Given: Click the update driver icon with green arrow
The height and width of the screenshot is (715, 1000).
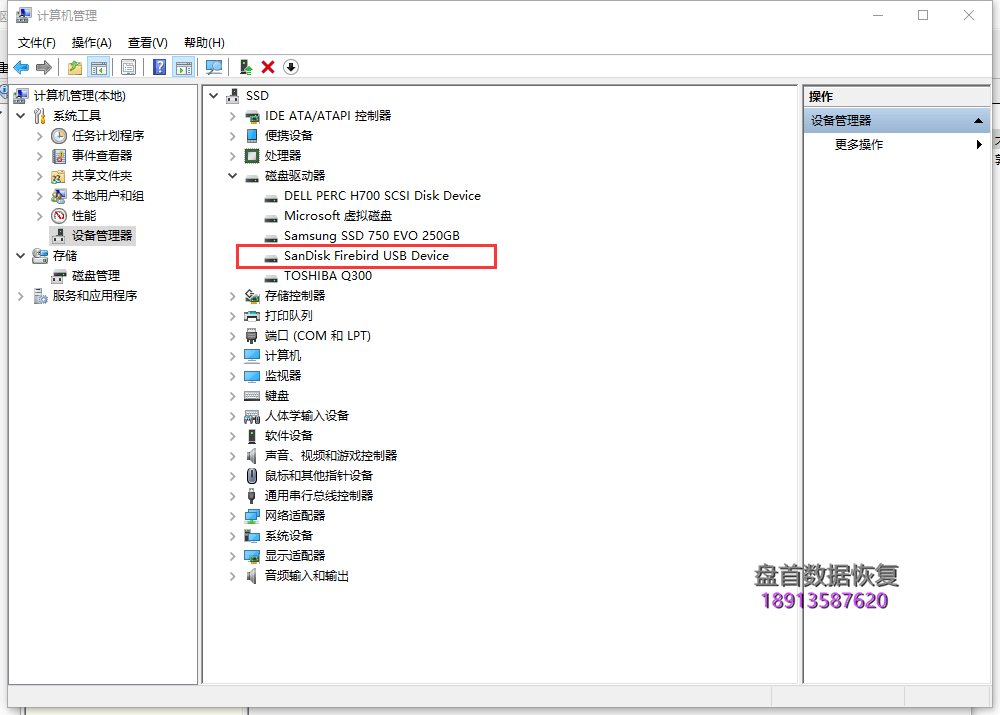Looking at the screenshot, I should 246,67.
